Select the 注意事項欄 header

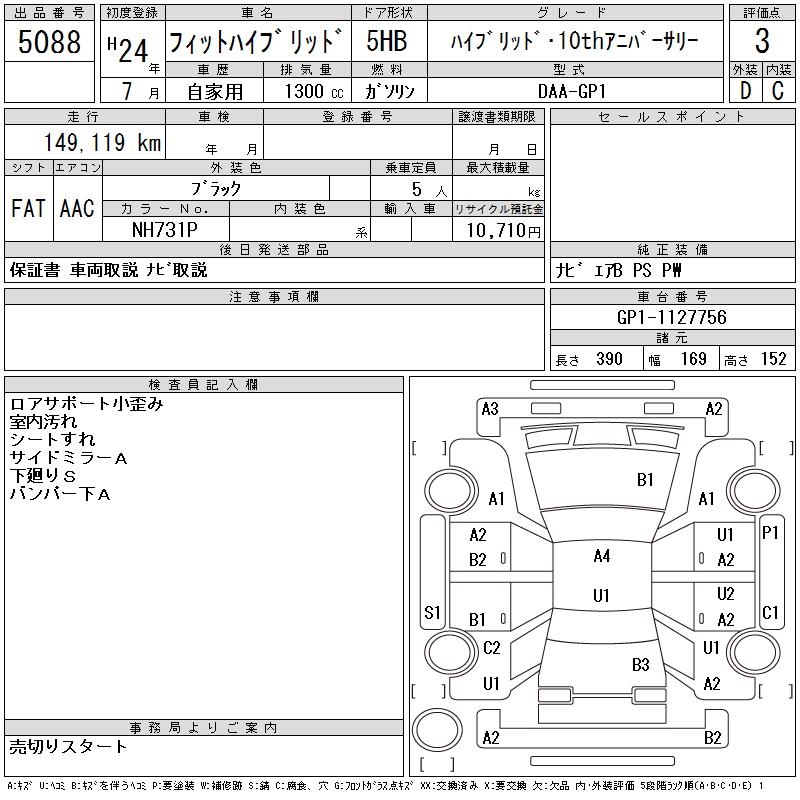[274, 296]
